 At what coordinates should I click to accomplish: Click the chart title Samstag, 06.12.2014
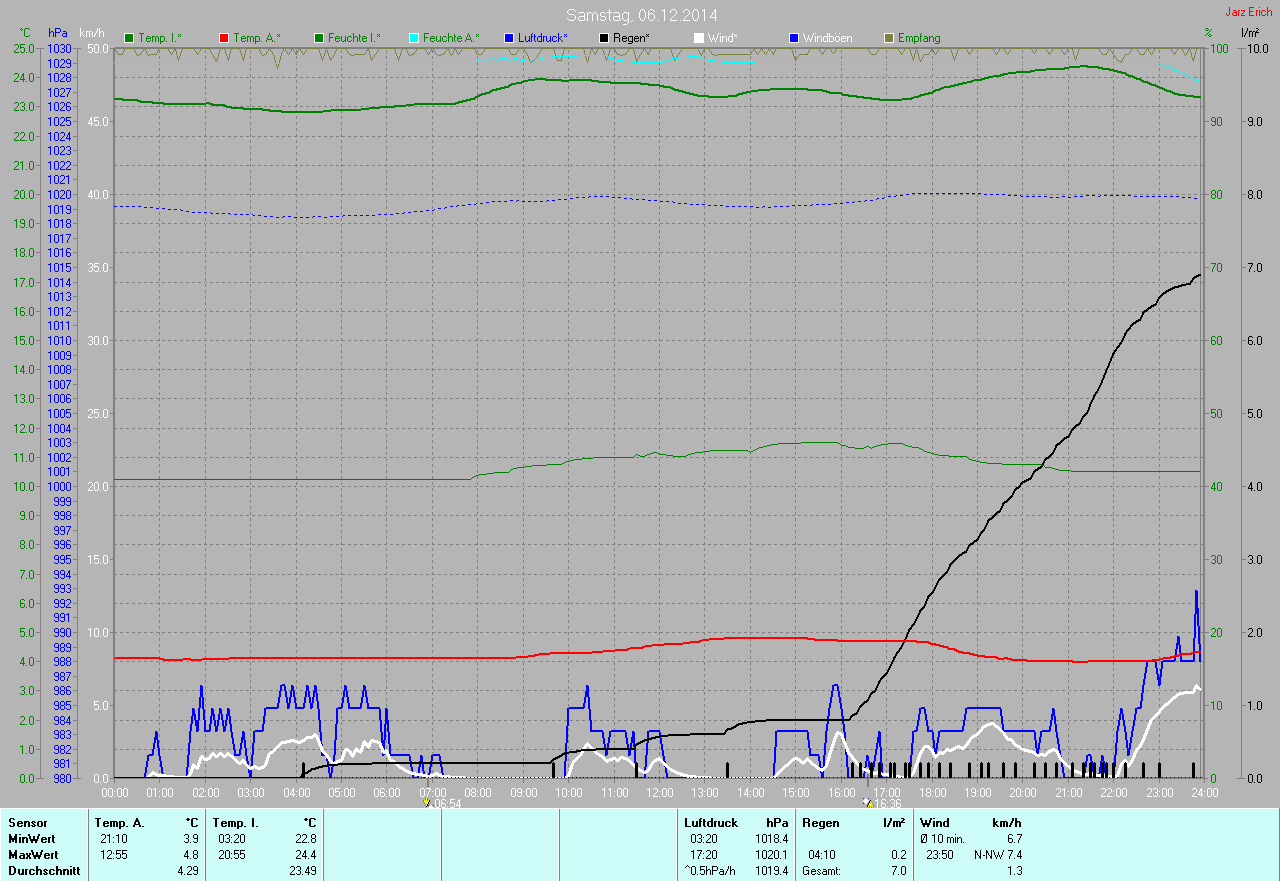(x=641, y=15)
